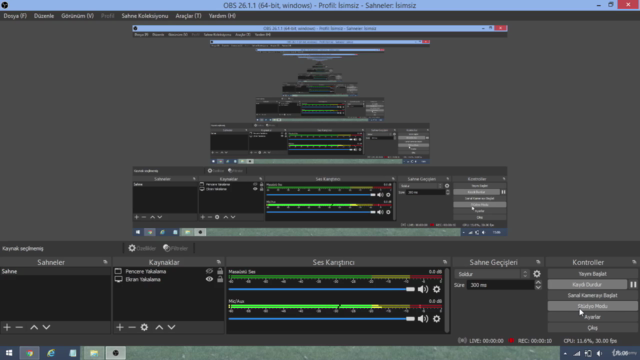The width and height of the screenshot is (640, 360).
Task: Increase Süre duration with up arrow
Action: [x=538, y=282]
